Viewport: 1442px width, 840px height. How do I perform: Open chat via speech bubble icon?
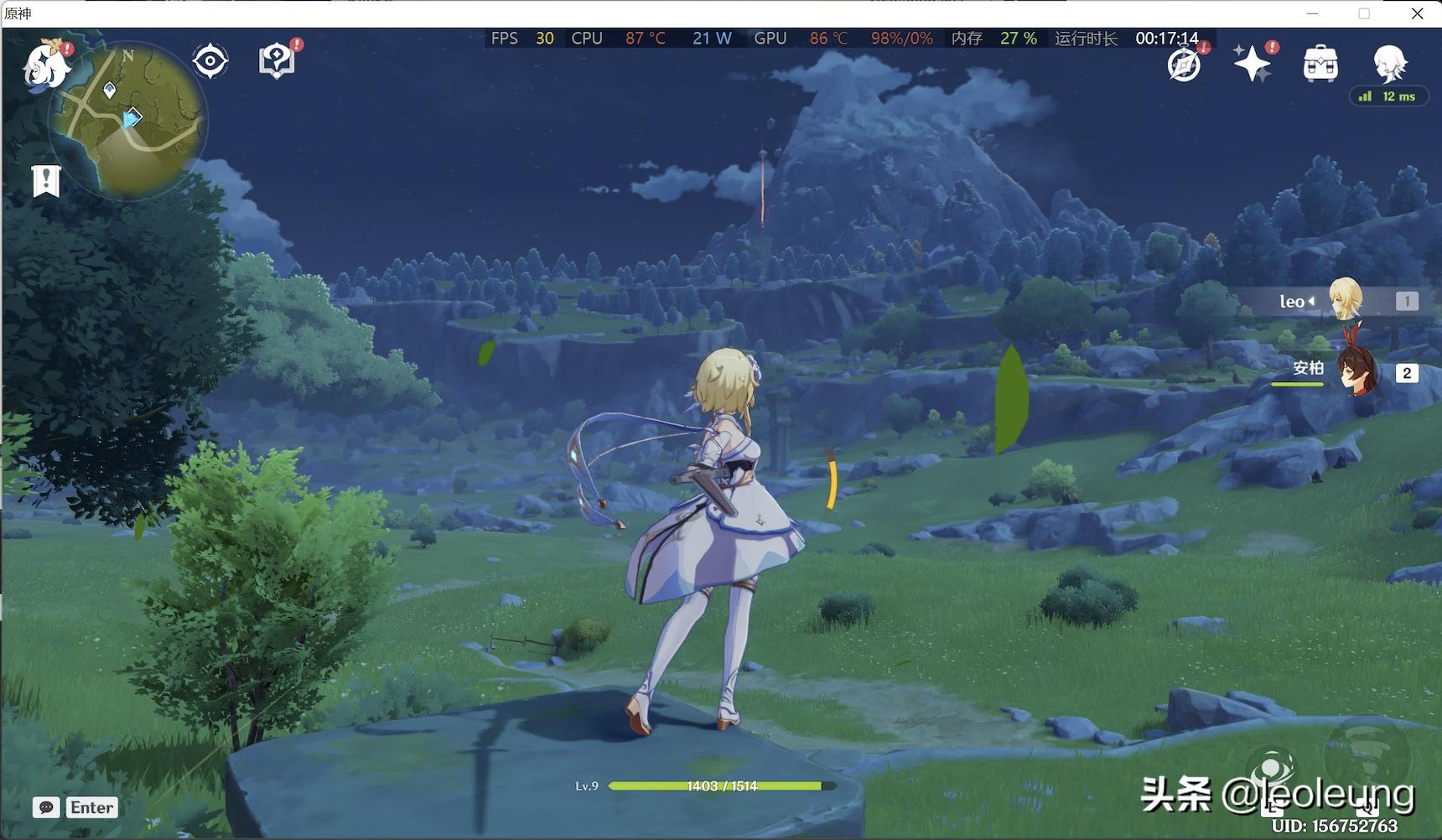(x=46, y=807)
